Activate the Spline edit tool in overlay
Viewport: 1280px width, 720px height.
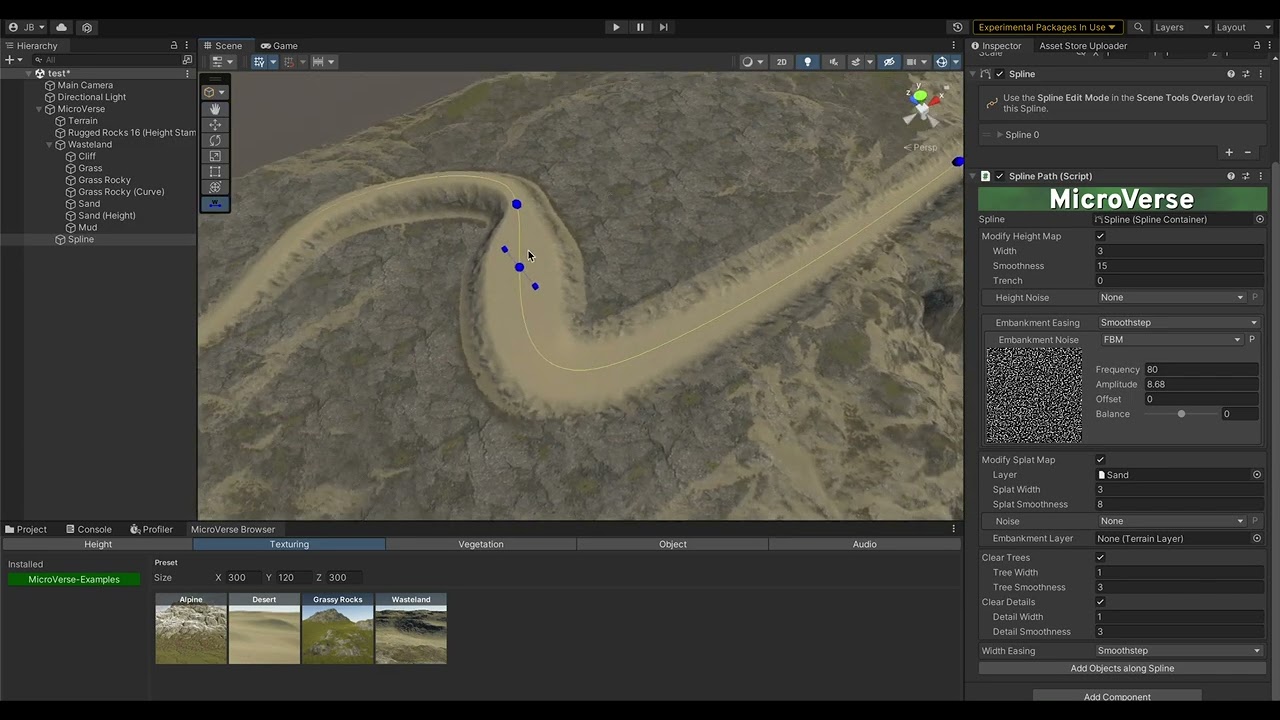click(x=215, y=204)
